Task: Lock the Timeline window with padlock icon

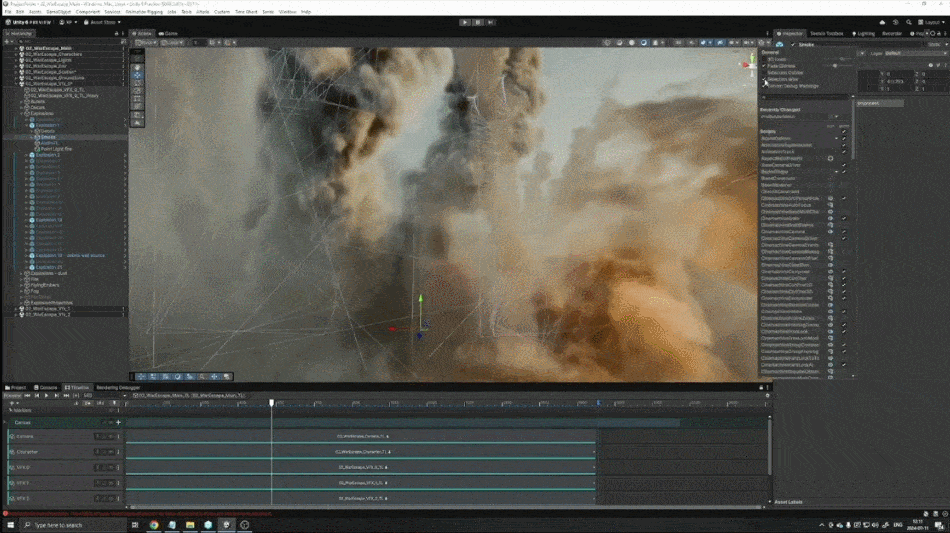Action: pyautogui.click(x=761, y=388)
